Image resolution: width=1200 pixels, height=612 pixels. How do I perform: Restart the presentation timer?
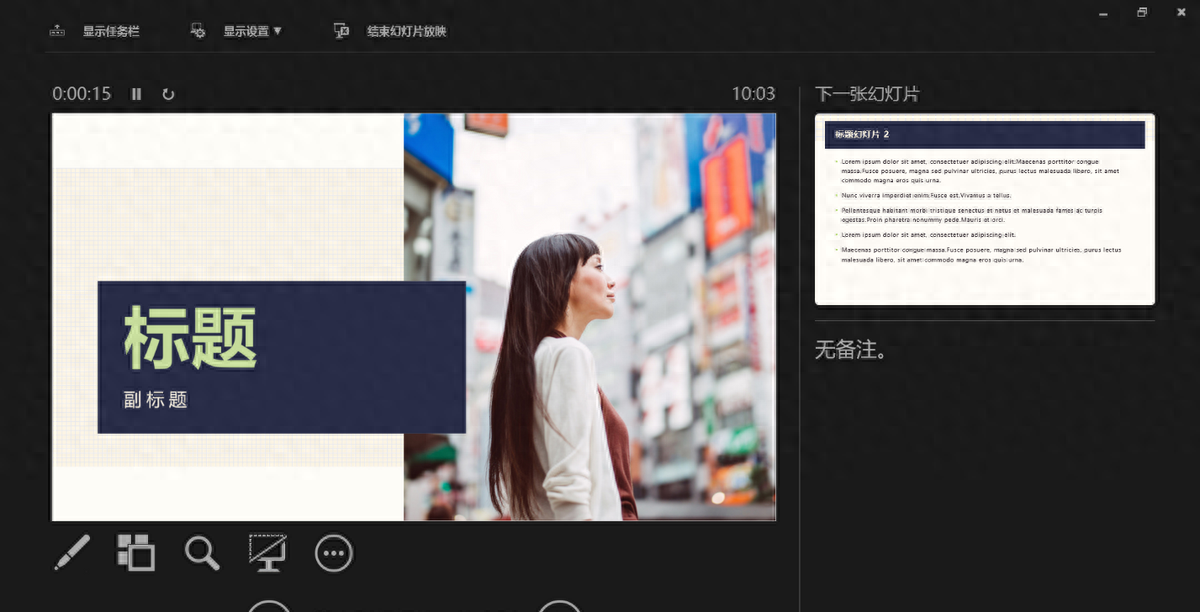(168, 94)
